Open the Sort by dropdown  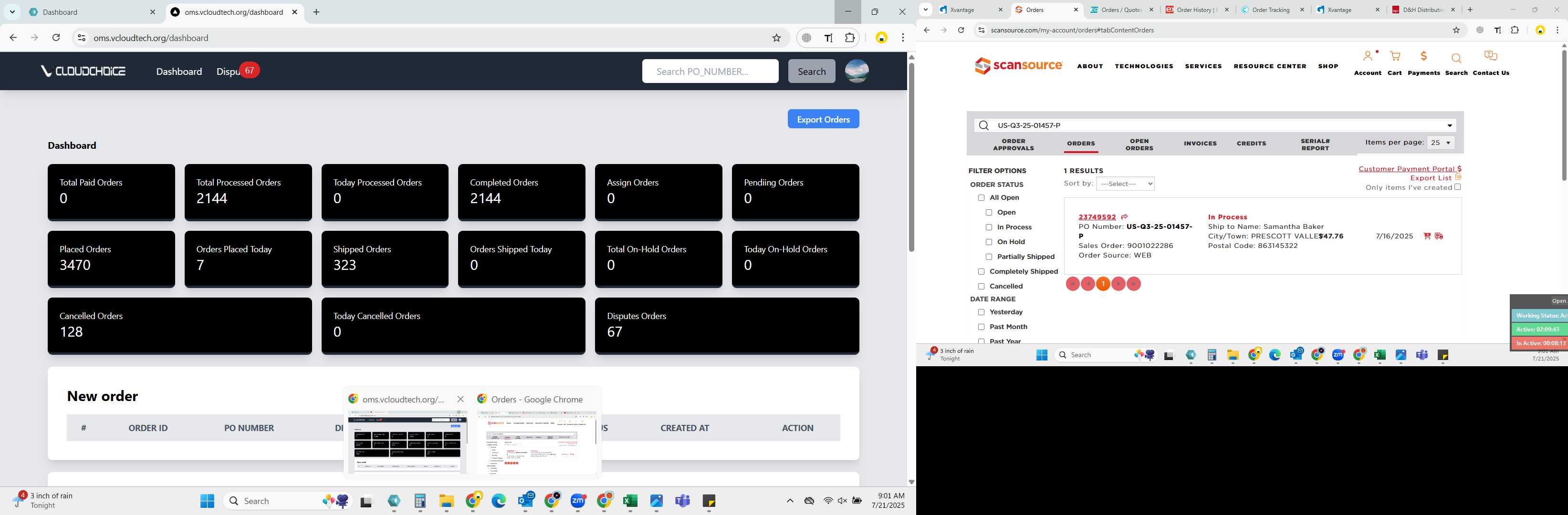(1125, 184)
